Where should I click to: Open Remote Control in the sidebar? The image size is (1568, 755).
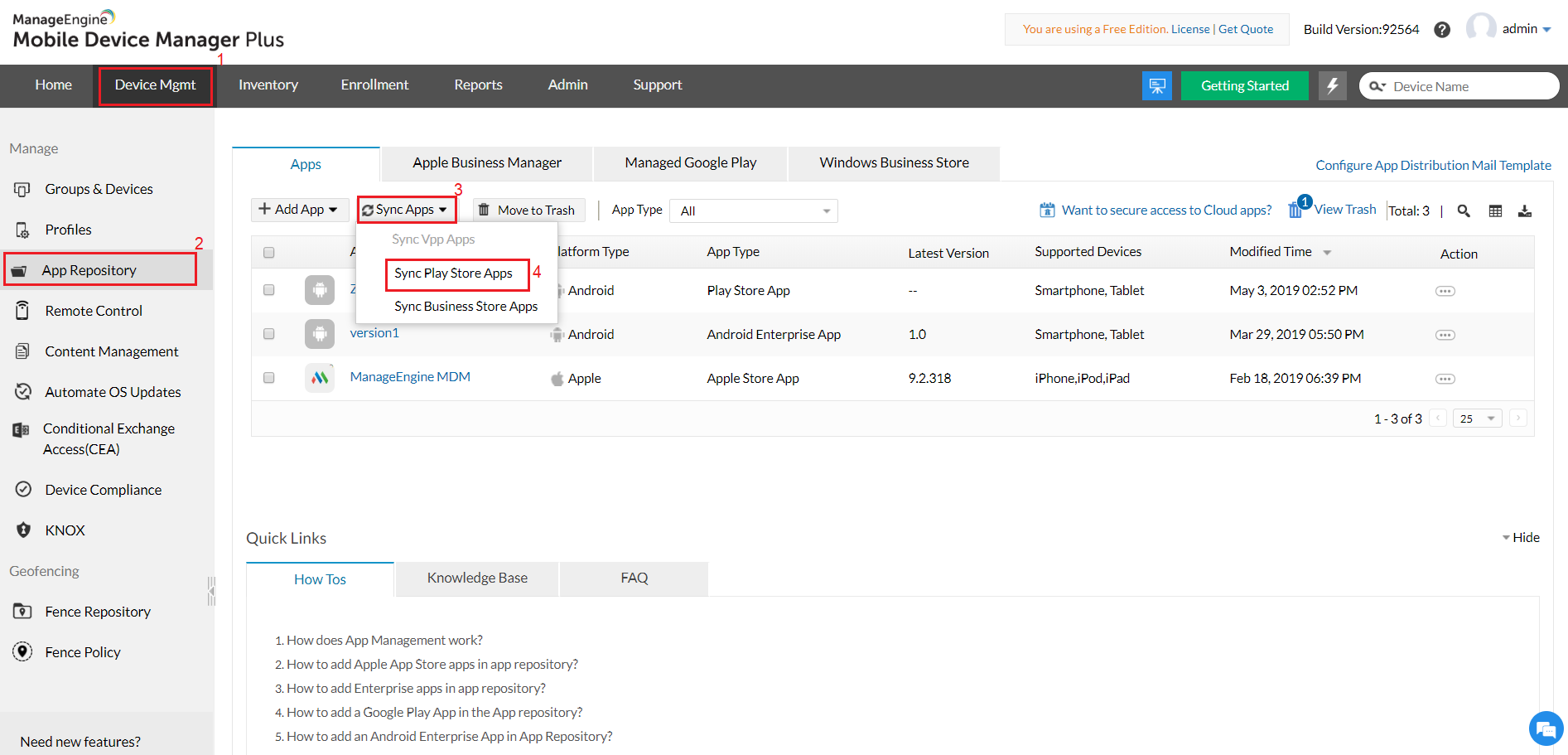(x=94, y=311)
